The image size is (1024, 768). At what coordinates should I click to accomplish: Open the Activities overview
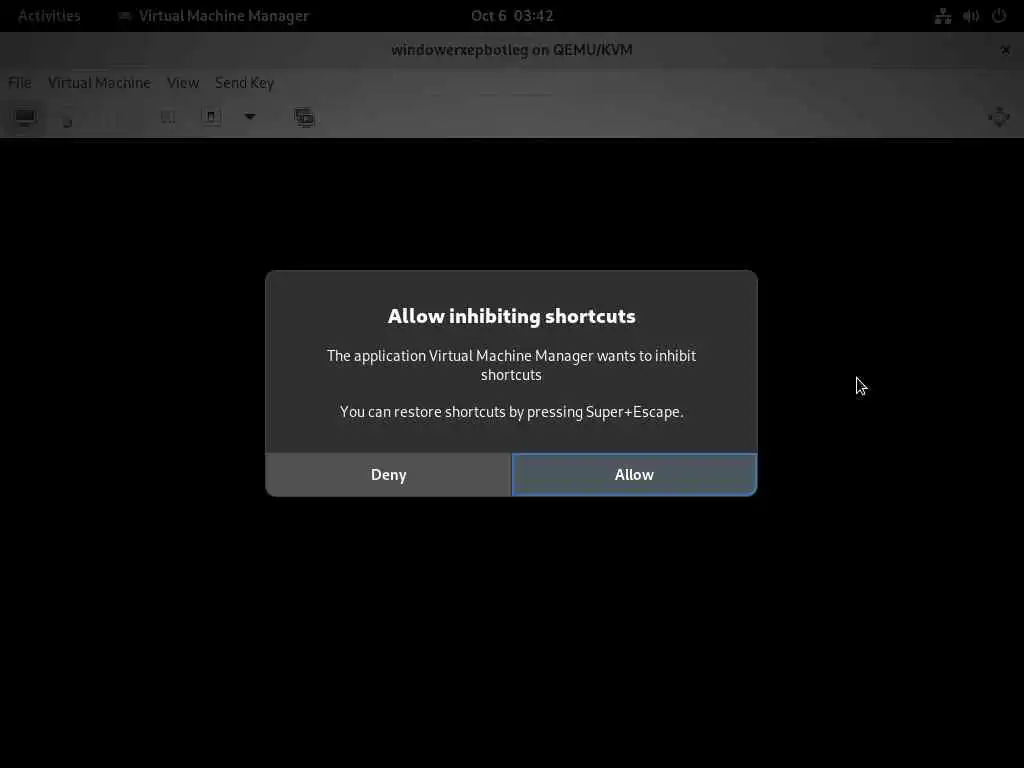(49, 16)
